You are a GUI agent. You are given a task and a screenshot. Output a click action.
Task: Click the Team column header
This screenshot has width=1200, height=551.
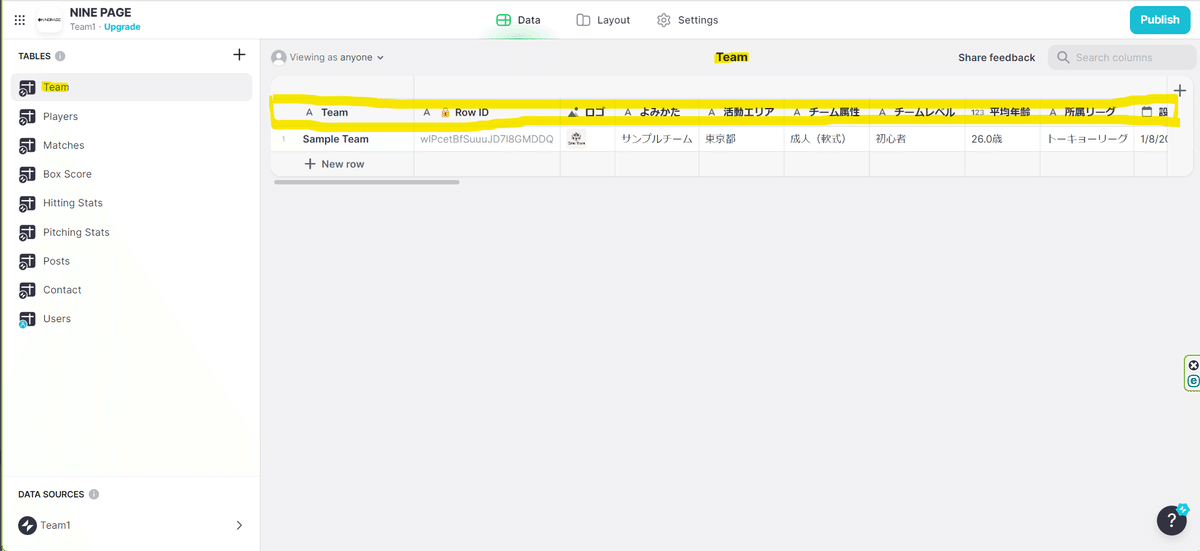pyautogui.click(x=343, y=112)
